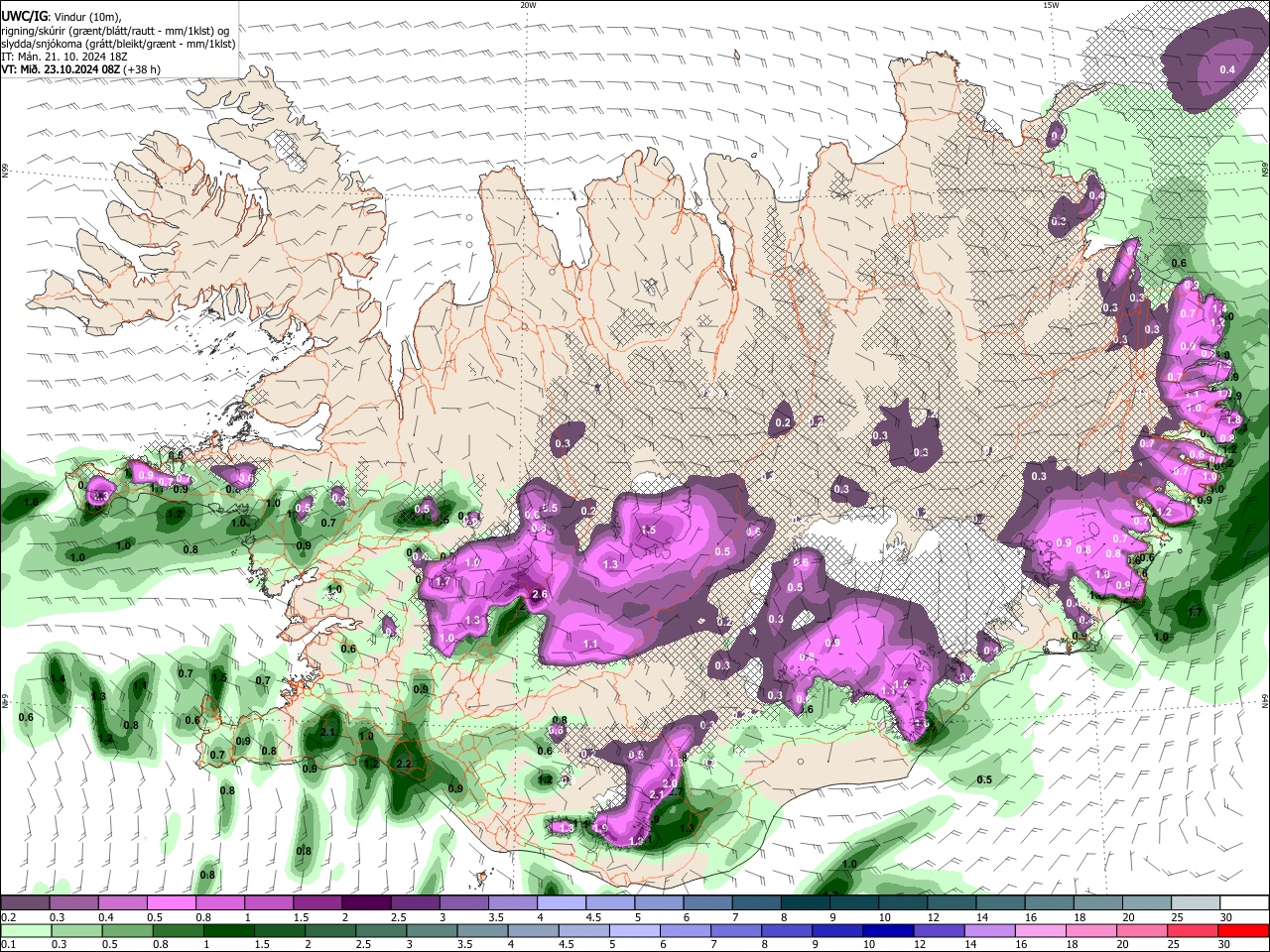Click the '15W' longitude label
The height and width of the screenshot is (952, 1270).
coord(1051,5)
